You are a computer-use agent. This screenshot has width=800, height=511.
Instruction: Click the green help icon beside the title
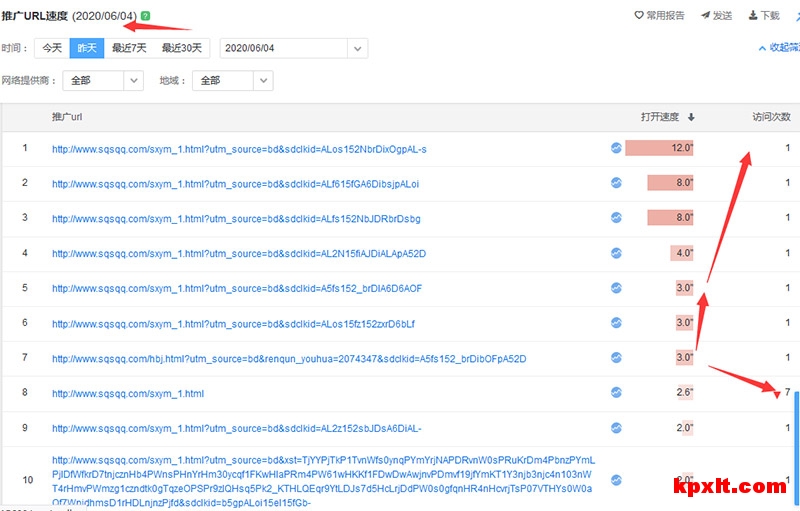pyautogui.click(x=146, y=16)
